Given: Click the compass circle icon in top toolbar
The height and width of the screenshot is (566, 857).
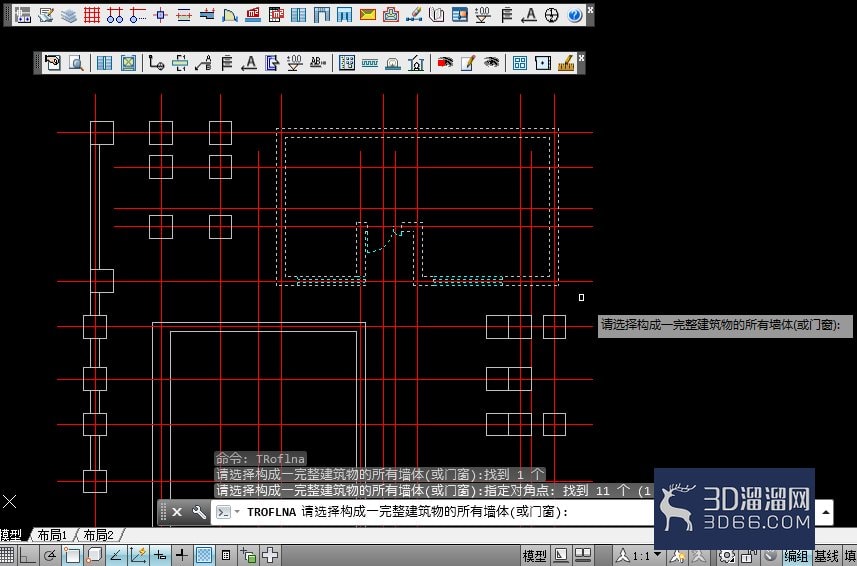Looking at the screenshot, I should (x=551, y=15).
